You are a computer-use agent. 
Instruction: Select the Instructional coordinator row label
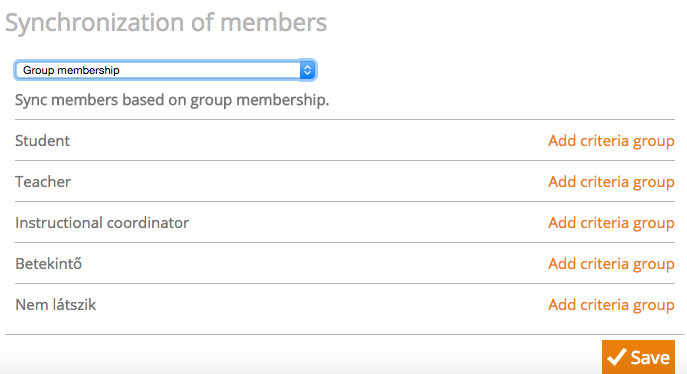click(102, 222)
